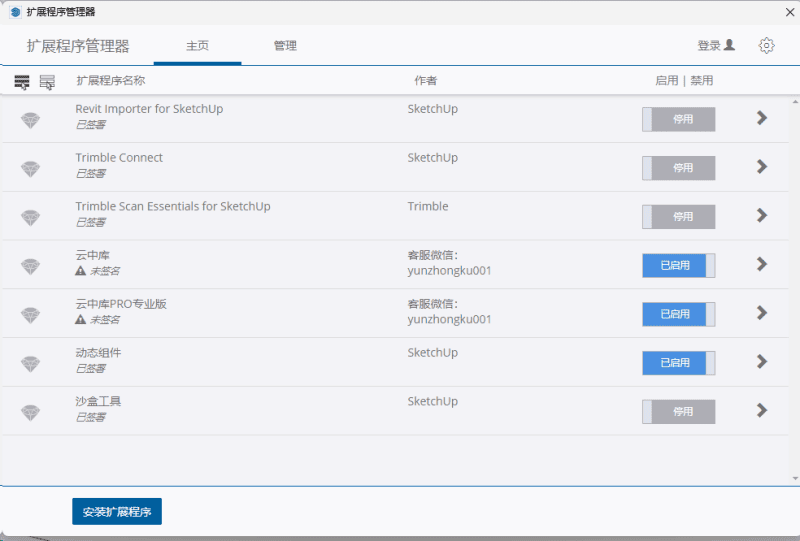Click unsigned warning icon under 云中库PRO专业版
The width and height of the screenshot is (800, 541).
80,319
